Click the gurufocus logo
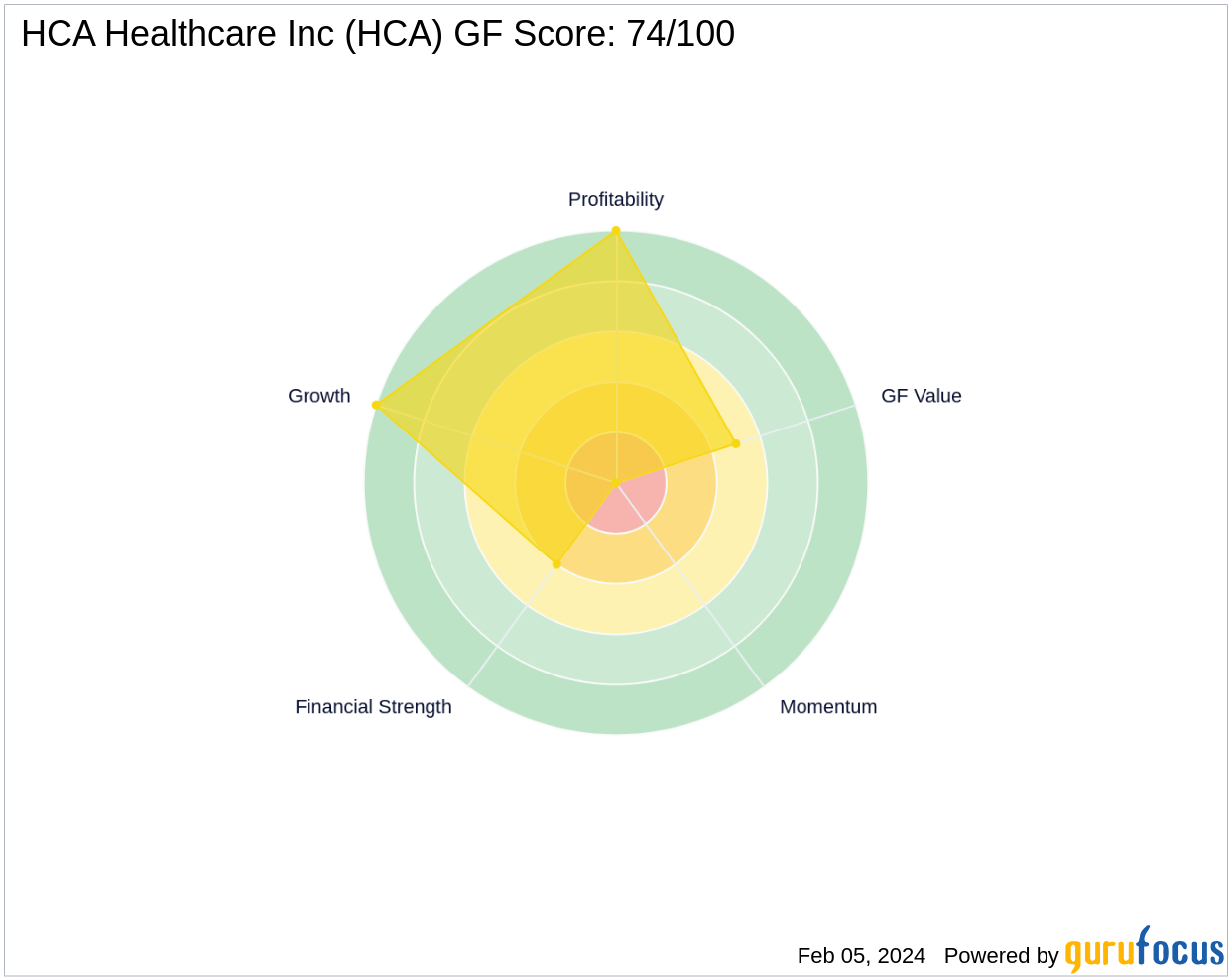Image resolution: width=1232 pixels, height=980 pixels. click(1144, 950)
